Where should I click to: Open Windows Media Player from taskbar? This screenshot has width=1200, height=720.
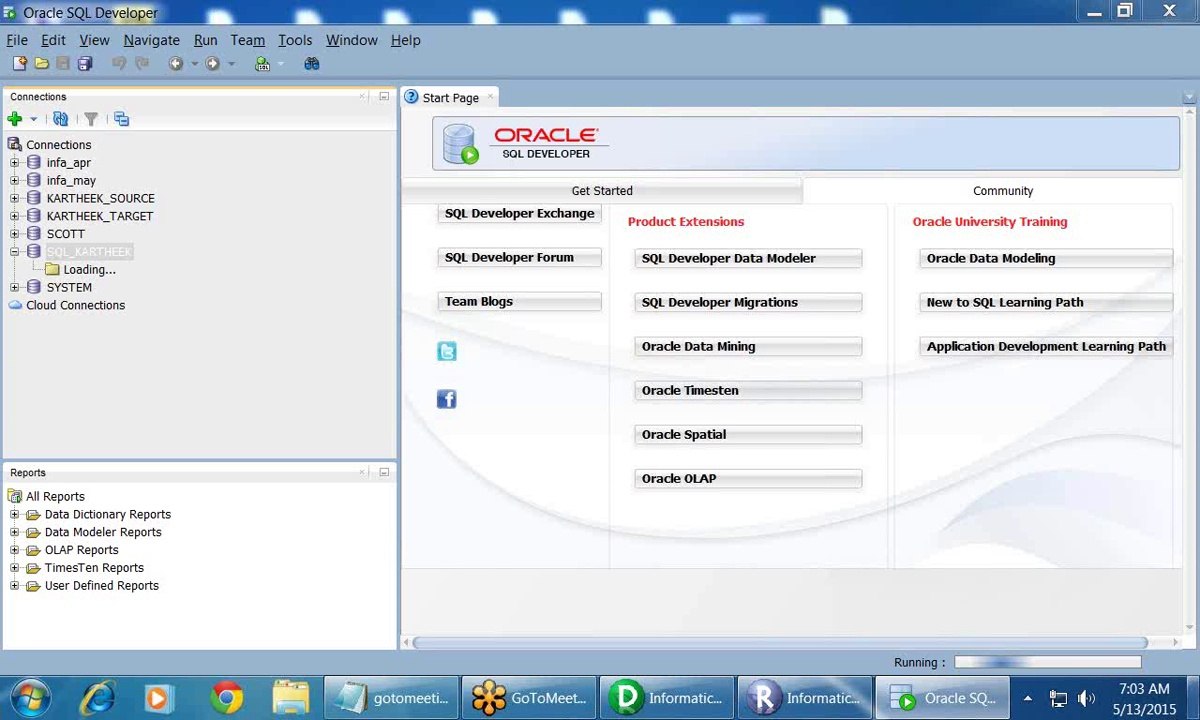(x=157, y=698)
